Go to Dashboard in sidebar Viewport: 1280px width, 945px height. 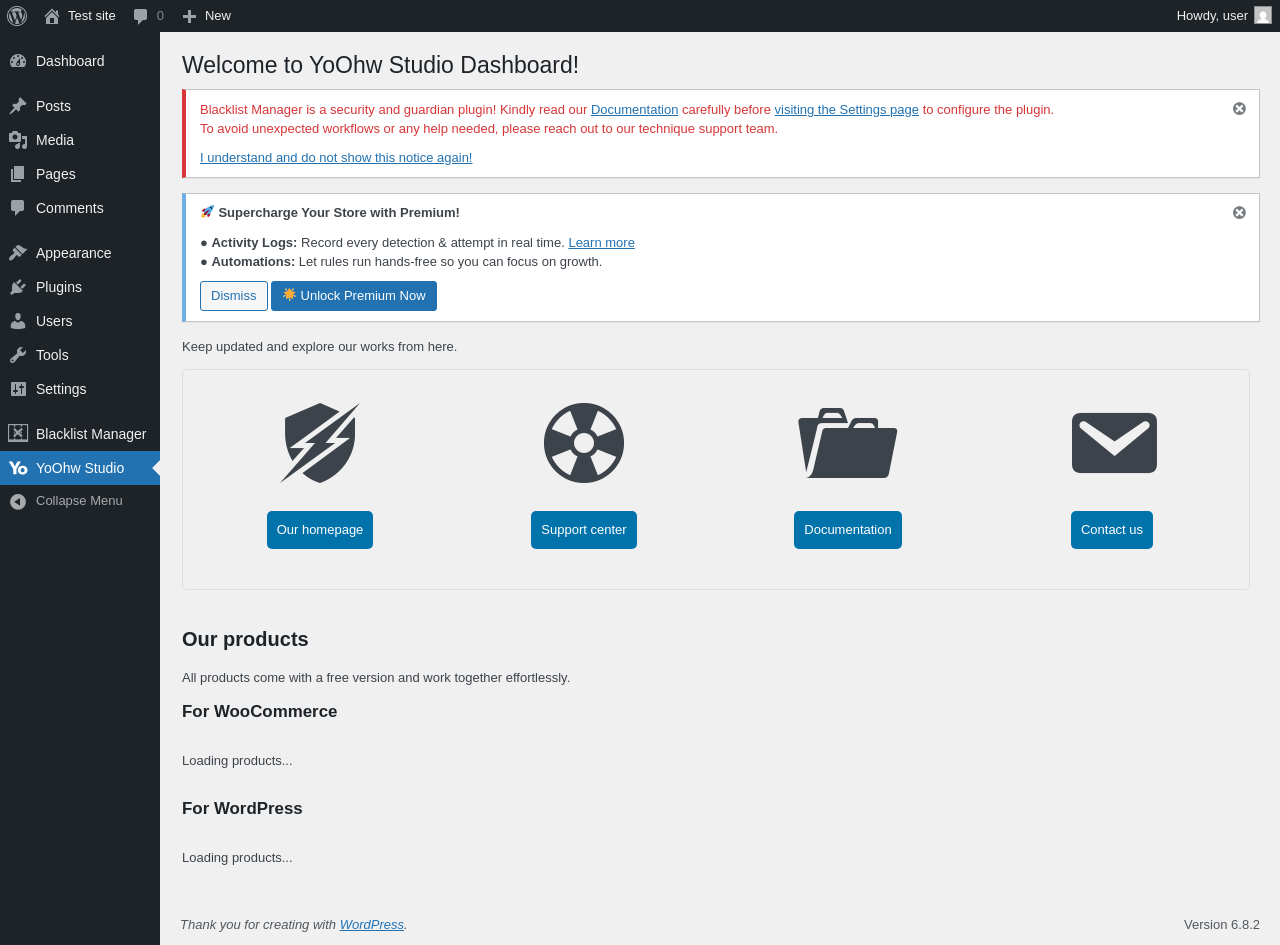click(x=80, y=61)
